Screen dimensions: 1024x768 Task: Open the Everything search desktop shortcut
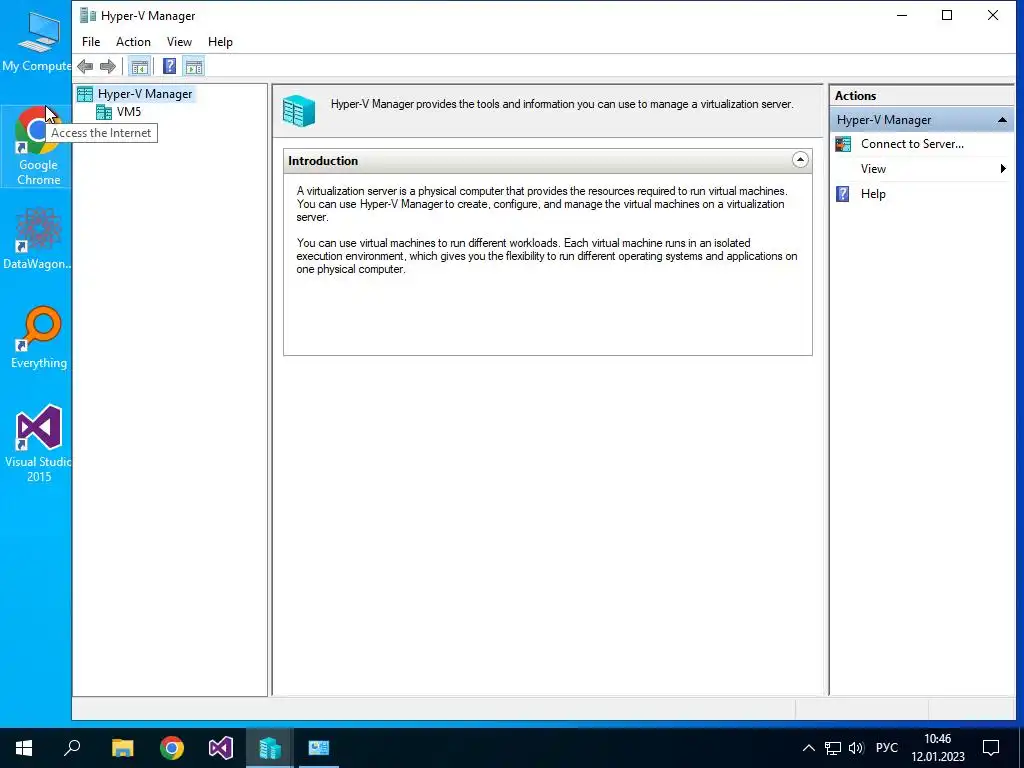pos(39,338)
